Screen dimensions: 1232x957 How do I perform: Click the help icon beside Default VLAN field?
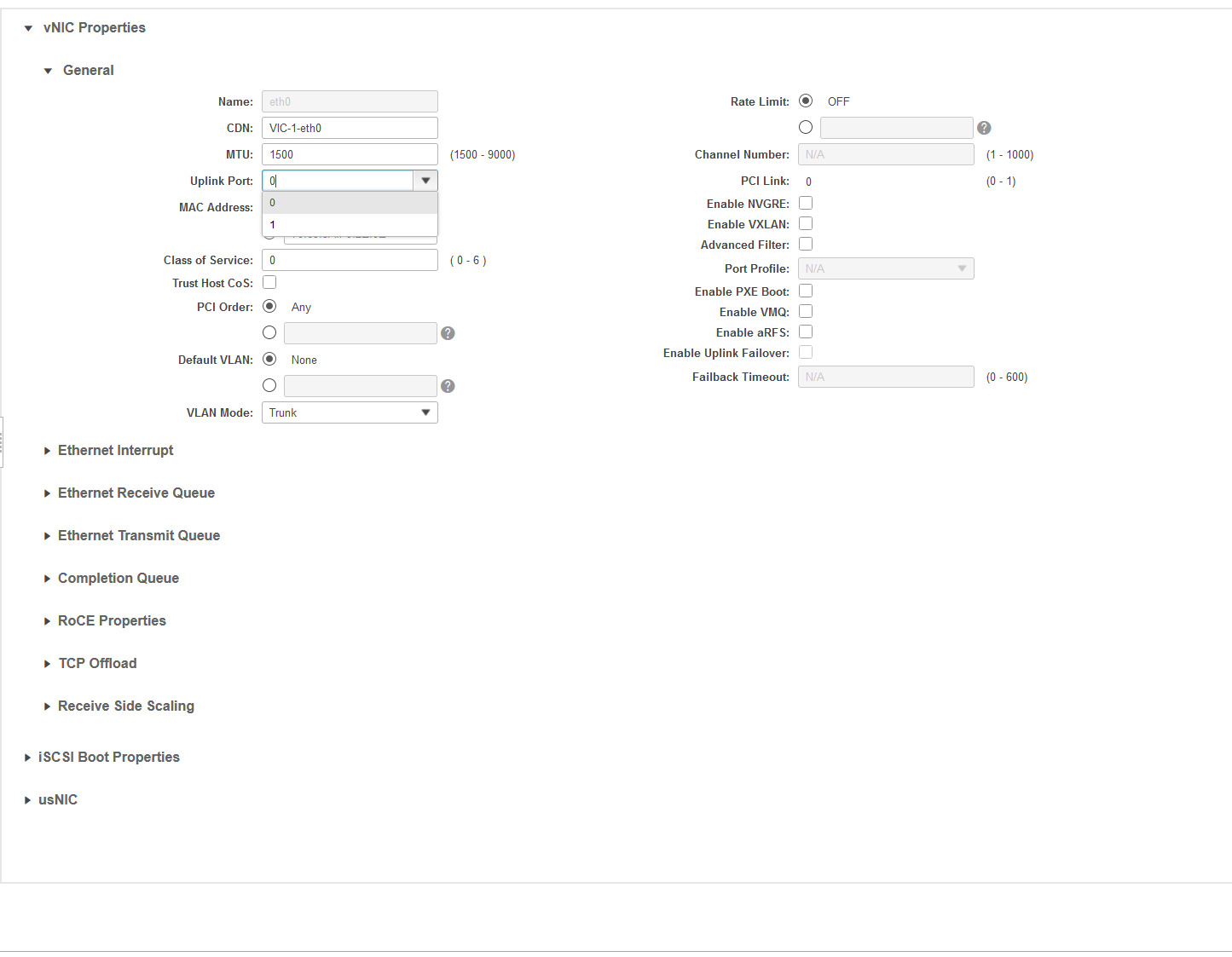tap(448, 385)
